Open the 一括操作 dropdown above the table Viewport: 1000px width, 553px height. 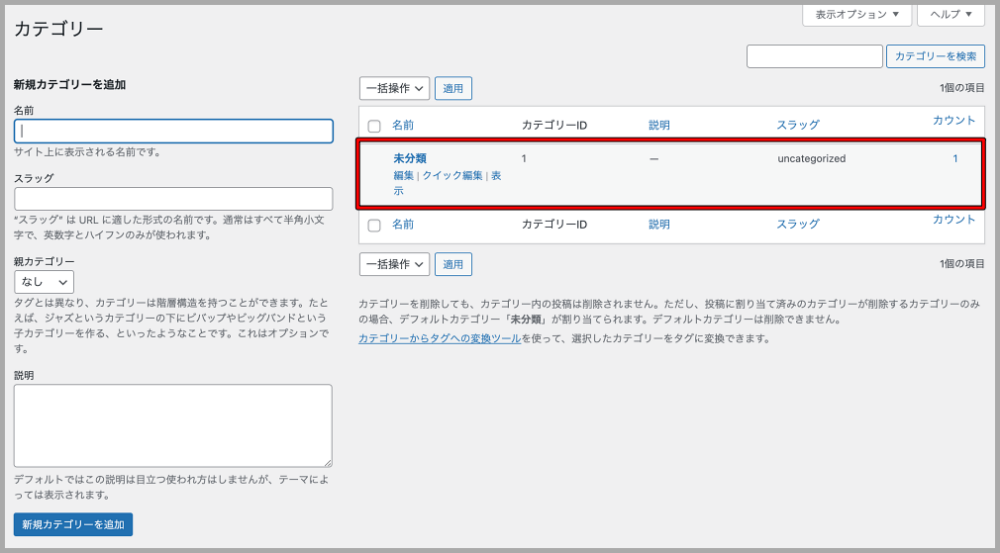(x=394, y=88)
